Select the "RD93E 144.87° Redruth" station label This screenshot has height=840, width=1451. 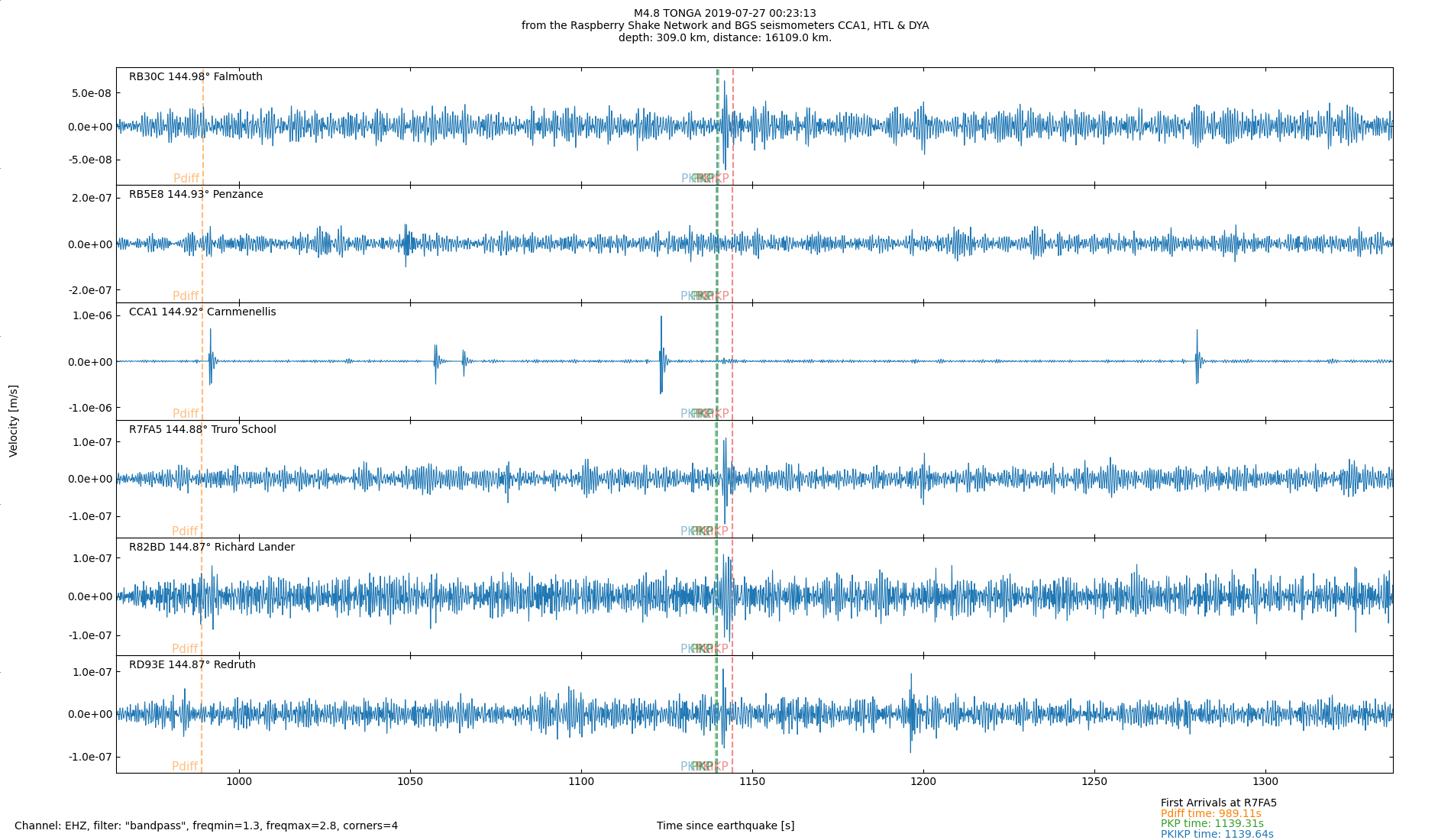coord(192,664)
